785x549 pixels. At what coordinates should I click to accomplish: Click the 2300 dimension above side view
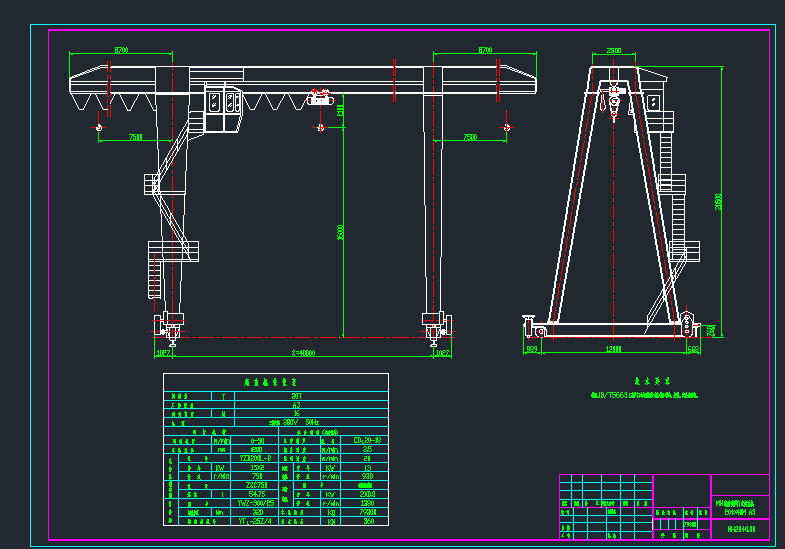[614, 51]
